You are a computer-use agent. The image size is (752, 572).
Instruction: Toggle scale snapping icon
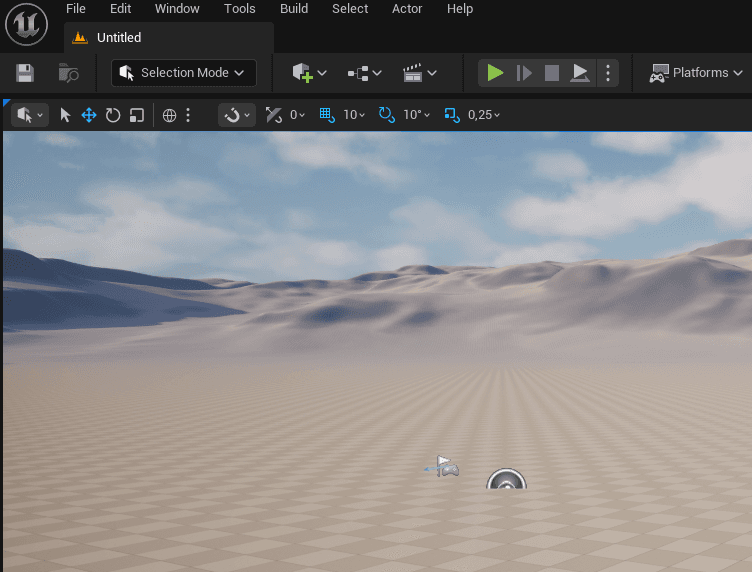coord(452,115)
